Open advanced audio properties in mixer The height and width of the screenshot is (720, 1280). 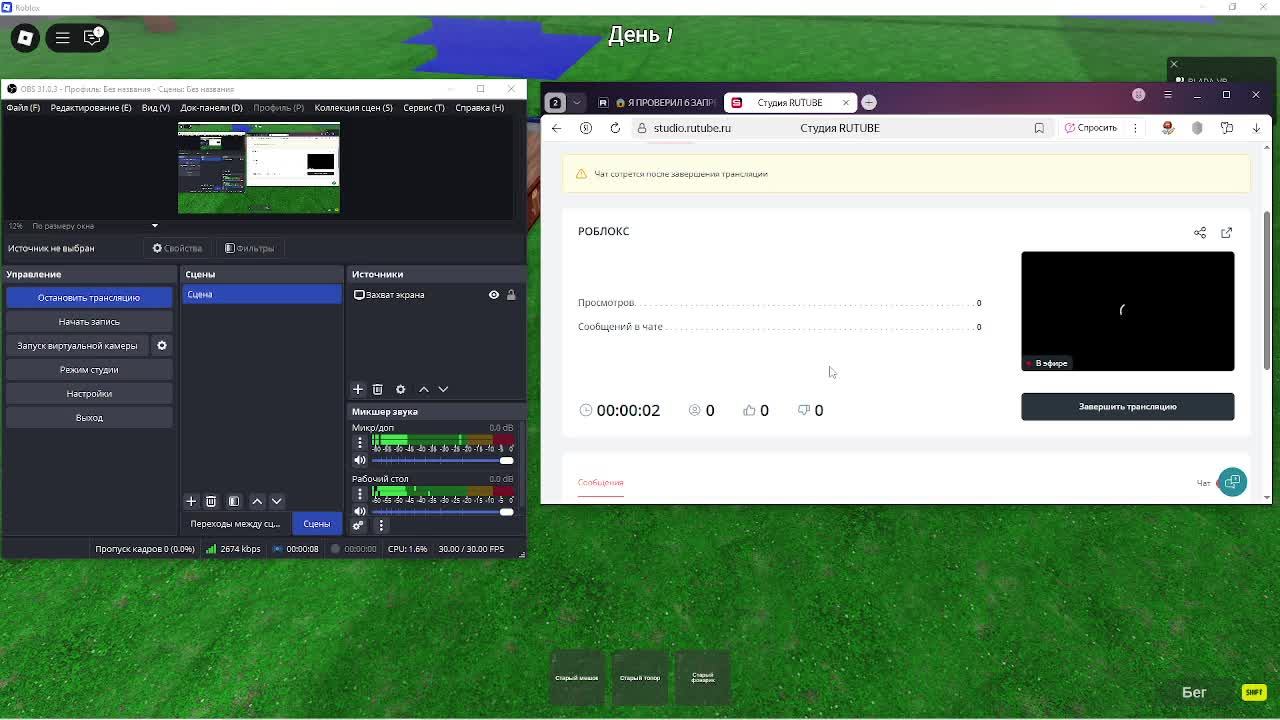tap(358, 525)
